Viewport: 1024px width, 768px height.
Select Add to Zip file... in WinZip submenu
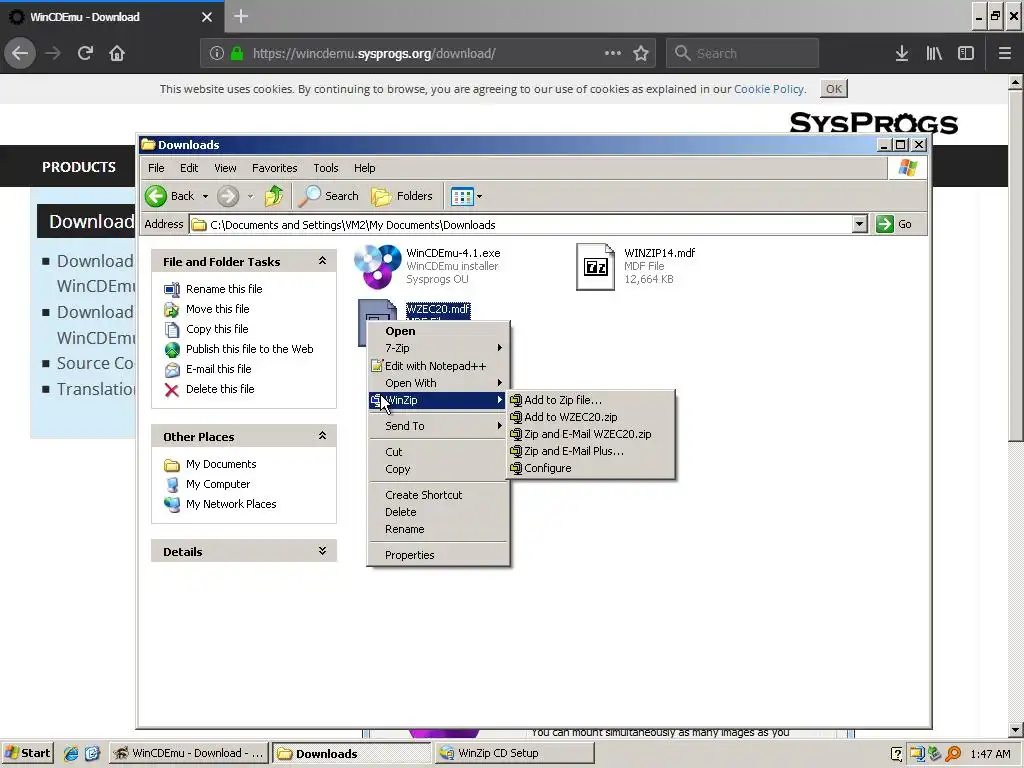(590, 400)
